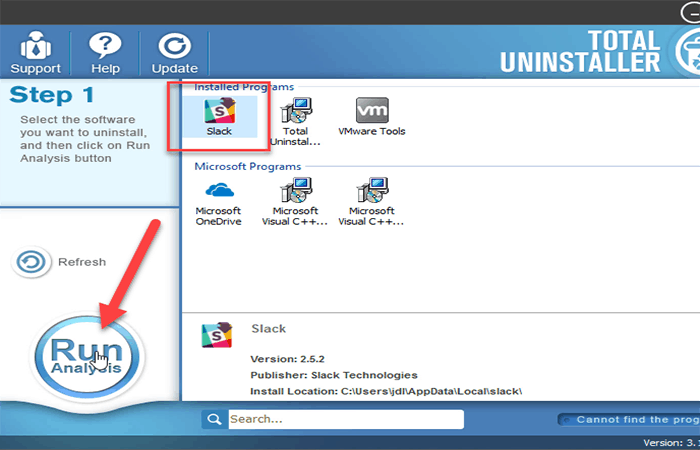Click the Install Location path text
The image size is (700, 450).
(386, 391)
